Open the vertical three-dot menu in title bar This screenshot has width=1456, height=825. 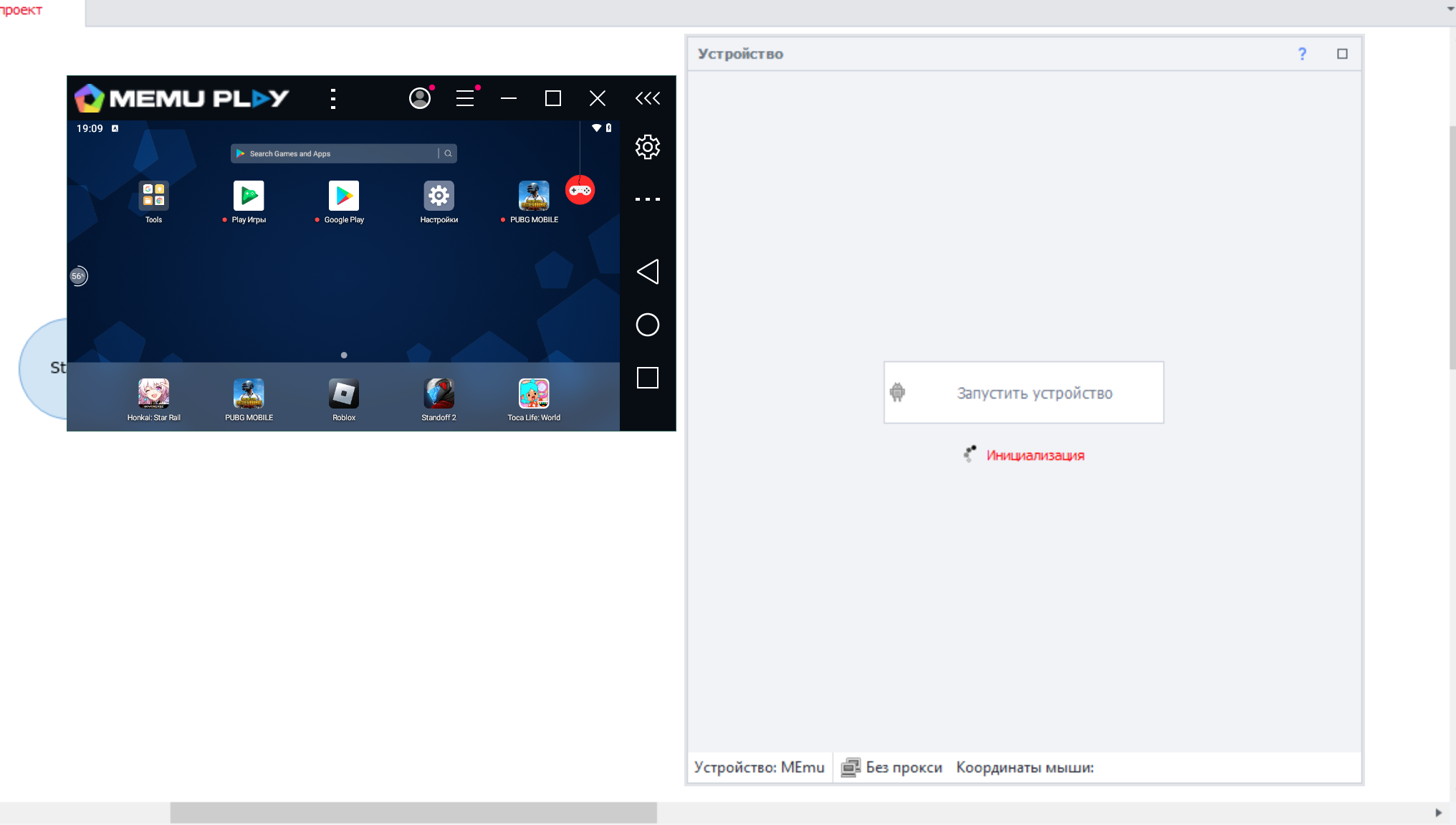click(333, 98)
